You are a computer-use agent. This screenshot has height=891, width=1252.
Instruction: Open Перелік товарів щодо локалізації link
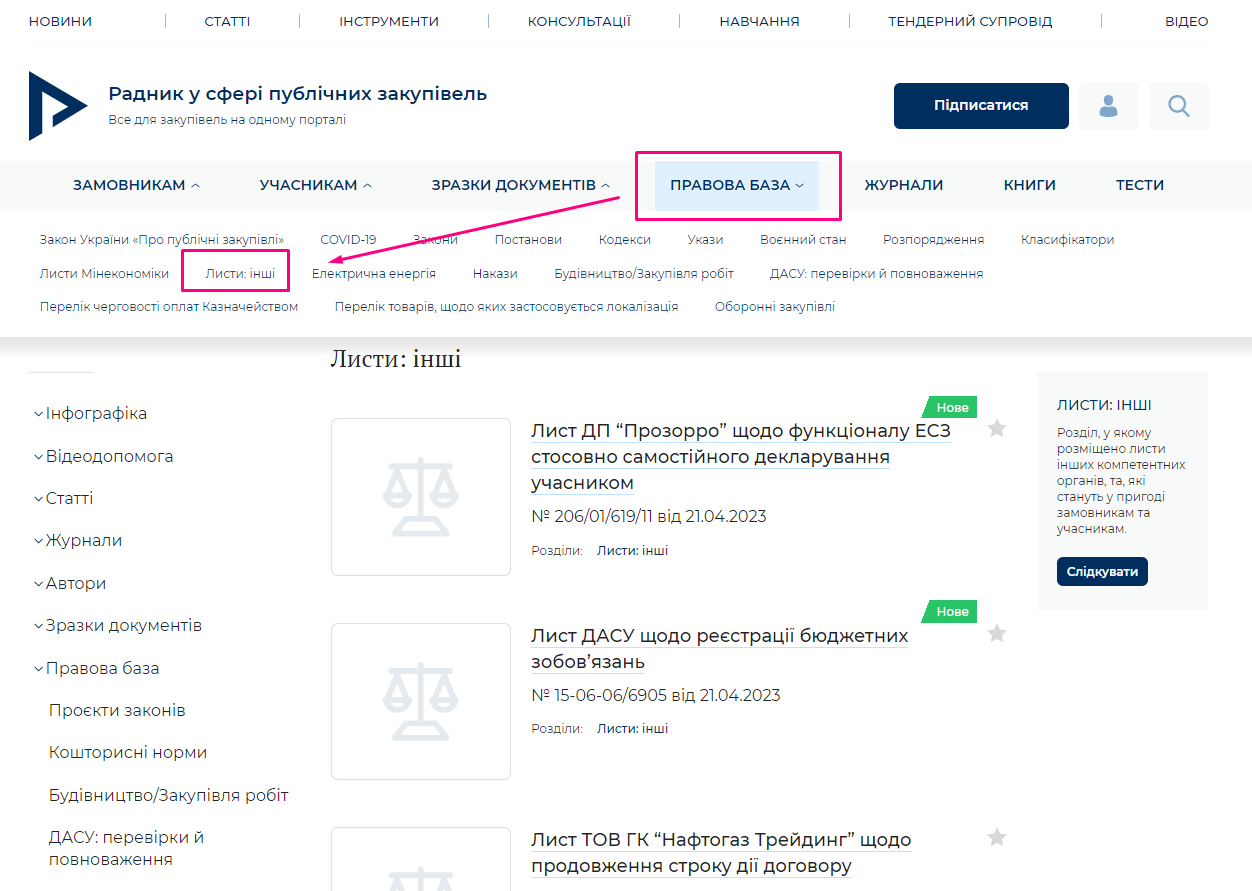coord(506,307)
